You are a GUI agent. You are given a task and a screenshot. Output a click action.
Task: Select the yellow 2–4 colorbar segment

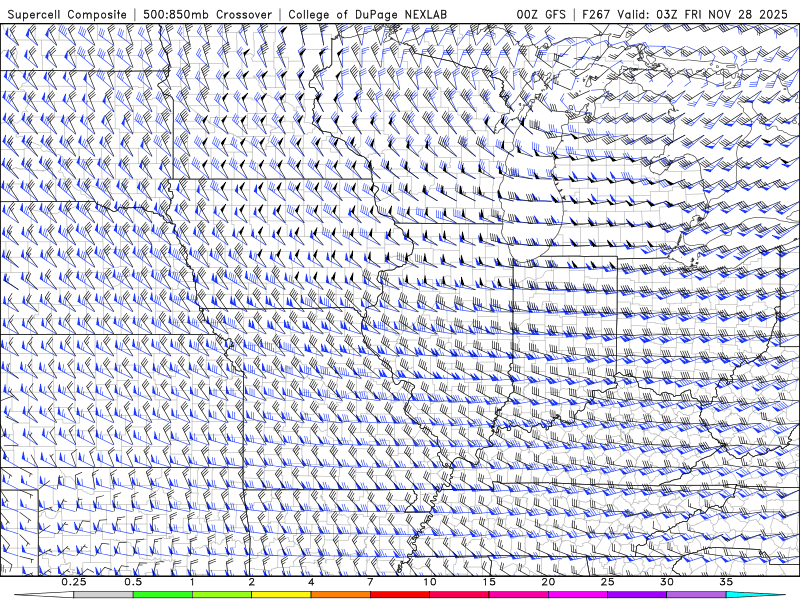pyautogui.click(x=281, y=595)
